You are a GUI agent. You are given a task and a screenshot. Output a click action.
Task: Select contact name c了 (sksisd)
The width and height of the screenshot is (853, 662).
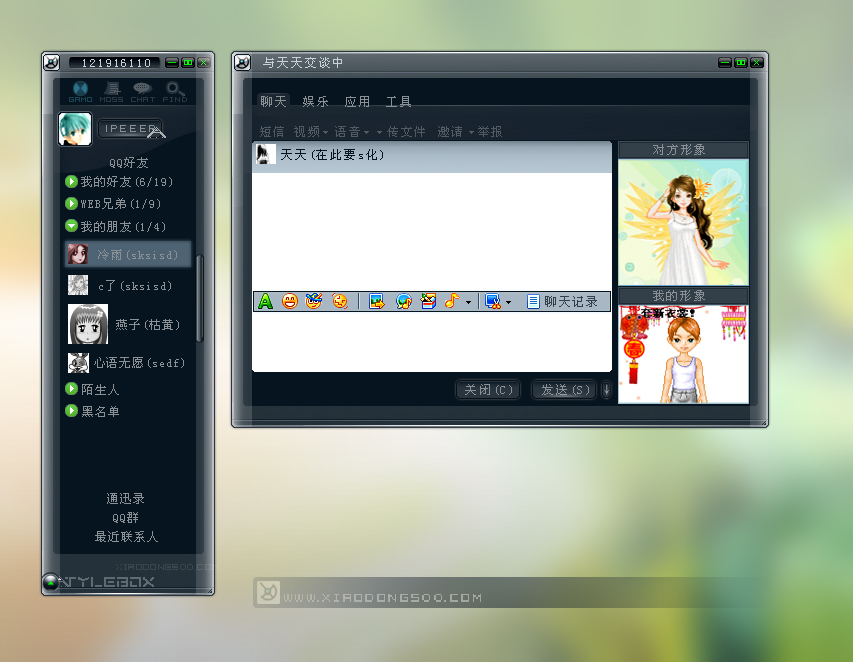tap(135, 286)
